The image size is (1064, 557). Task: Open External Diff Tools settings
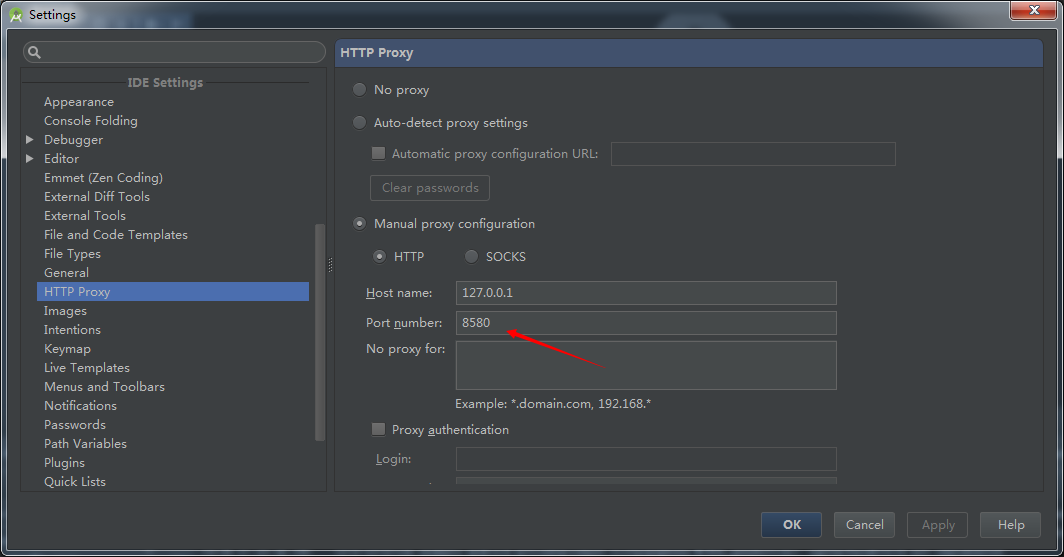(x=97, y=197)
